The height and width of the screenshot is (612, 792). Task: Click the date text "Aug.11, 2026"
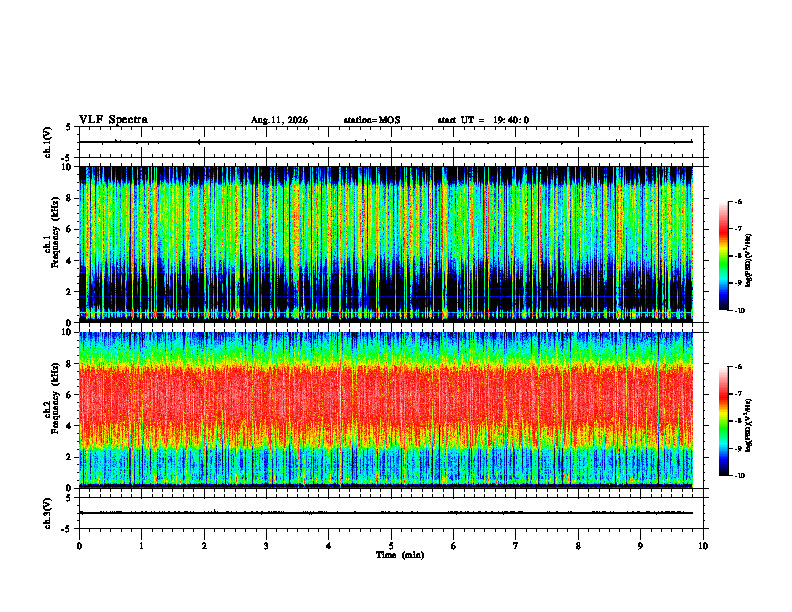(279, 120)
